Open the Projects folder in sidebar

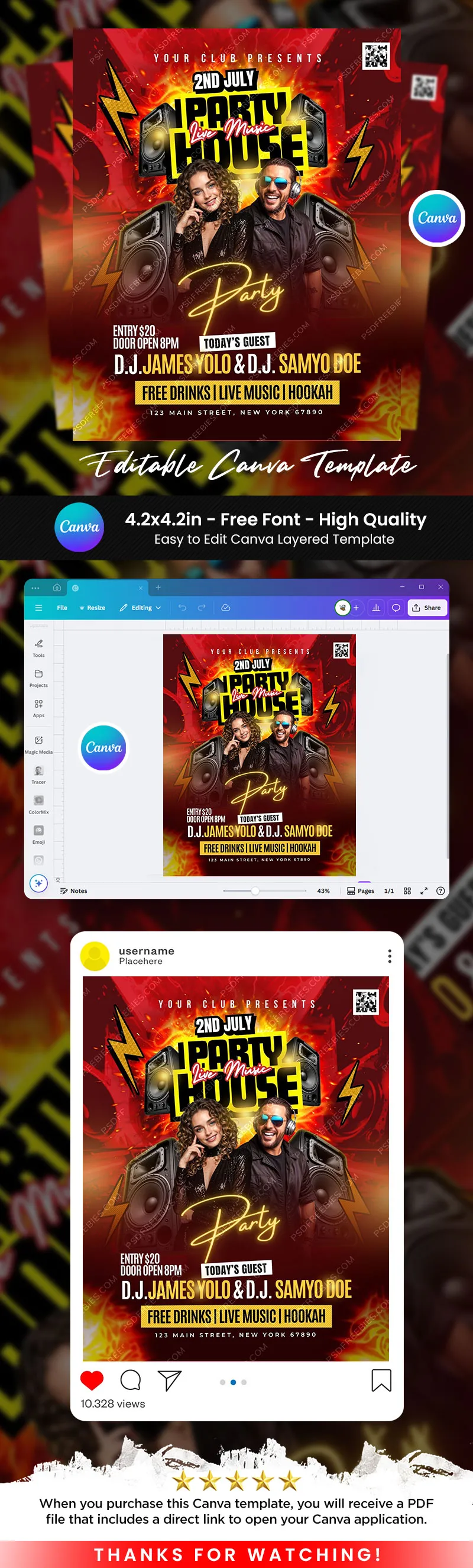tap(38, 677)
